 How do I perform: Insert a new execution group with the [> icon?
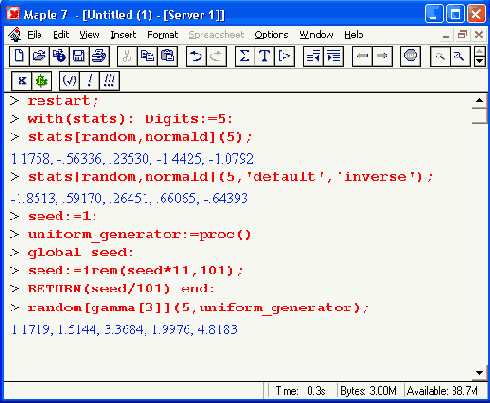(x=285, y=56)
